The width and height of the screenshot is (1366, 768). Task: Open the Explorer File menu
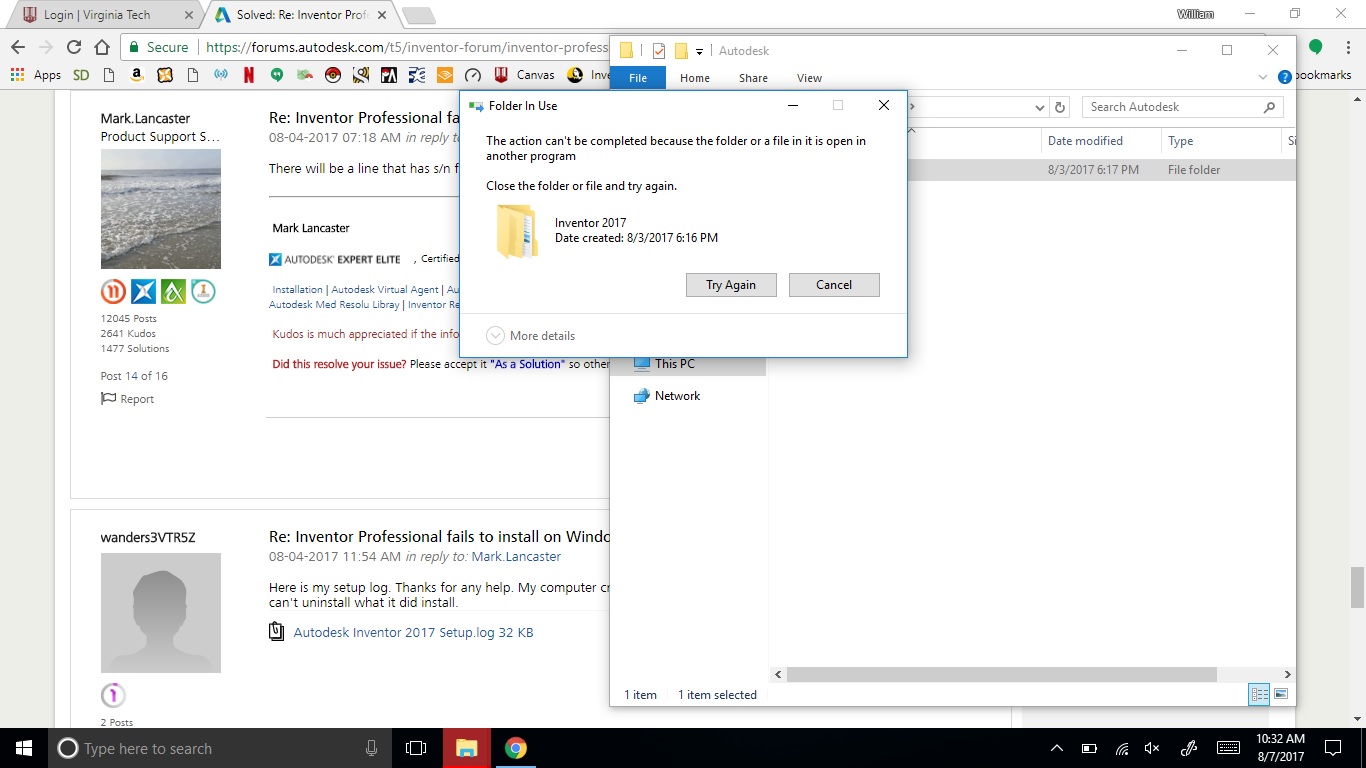tap(638, 78)
